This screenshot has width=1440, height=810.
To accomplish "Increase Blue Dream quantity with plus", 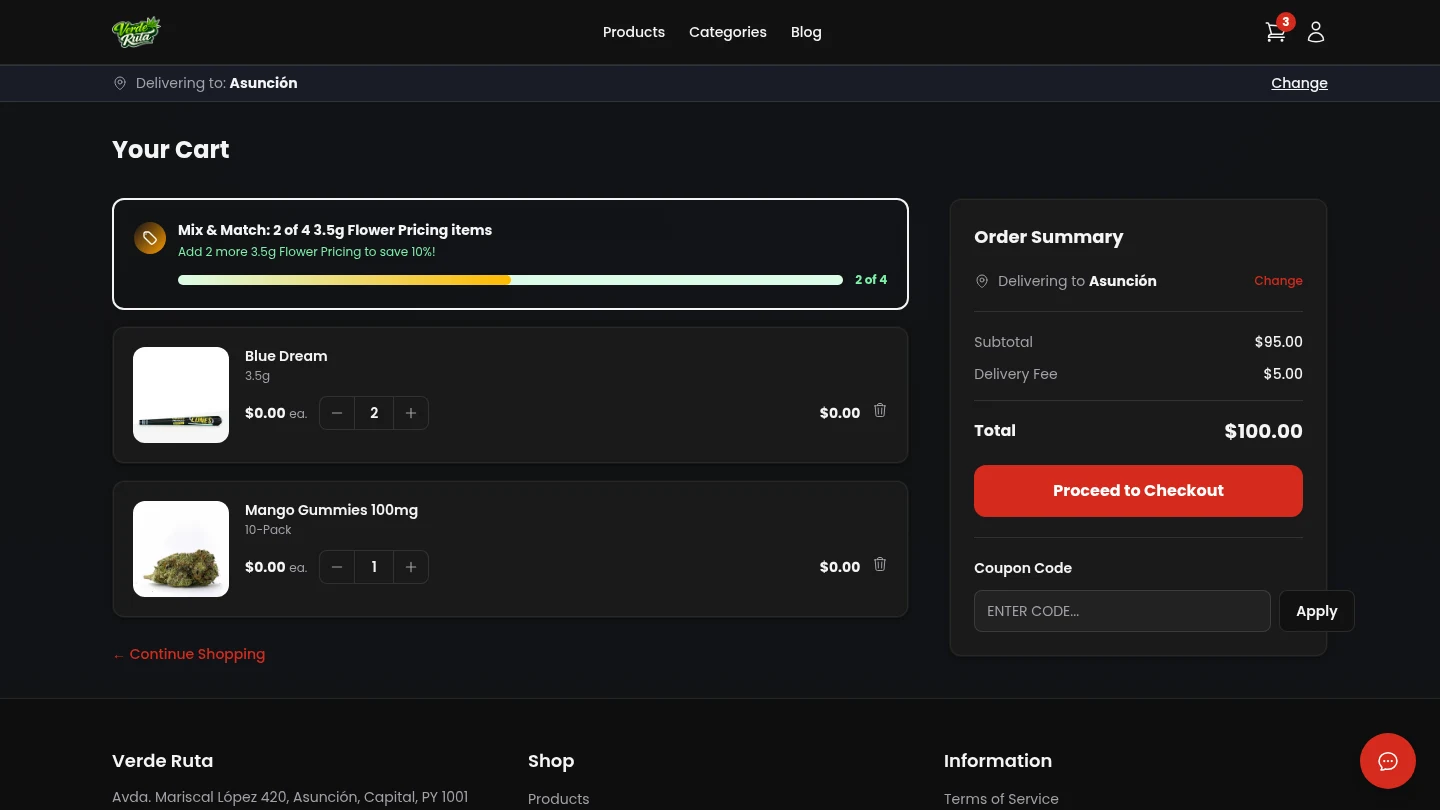I will [x=411, y=413].
